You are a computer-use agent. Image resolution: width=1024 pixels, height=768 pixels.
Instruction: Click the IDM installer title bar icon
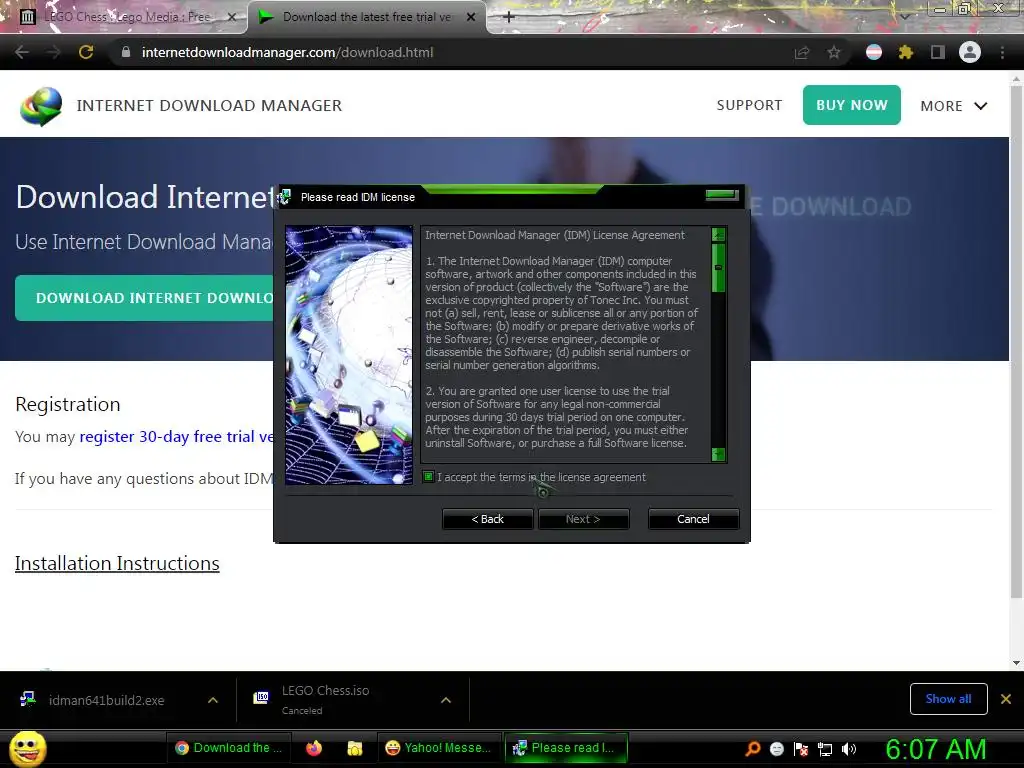[x=285, y=197]
